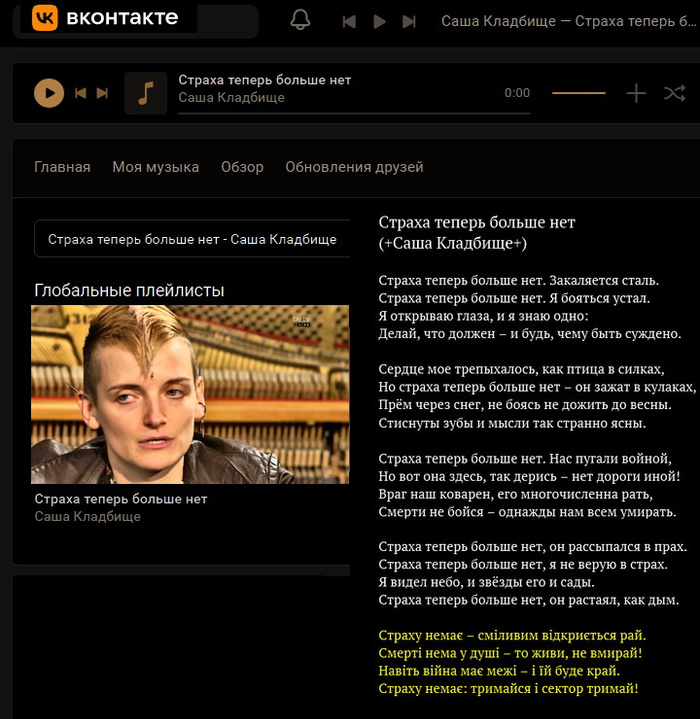Image resolution: width=700 pixels, height=719 pixels.
Task: Add track with the plus icon
Action: tap(636, 93)
